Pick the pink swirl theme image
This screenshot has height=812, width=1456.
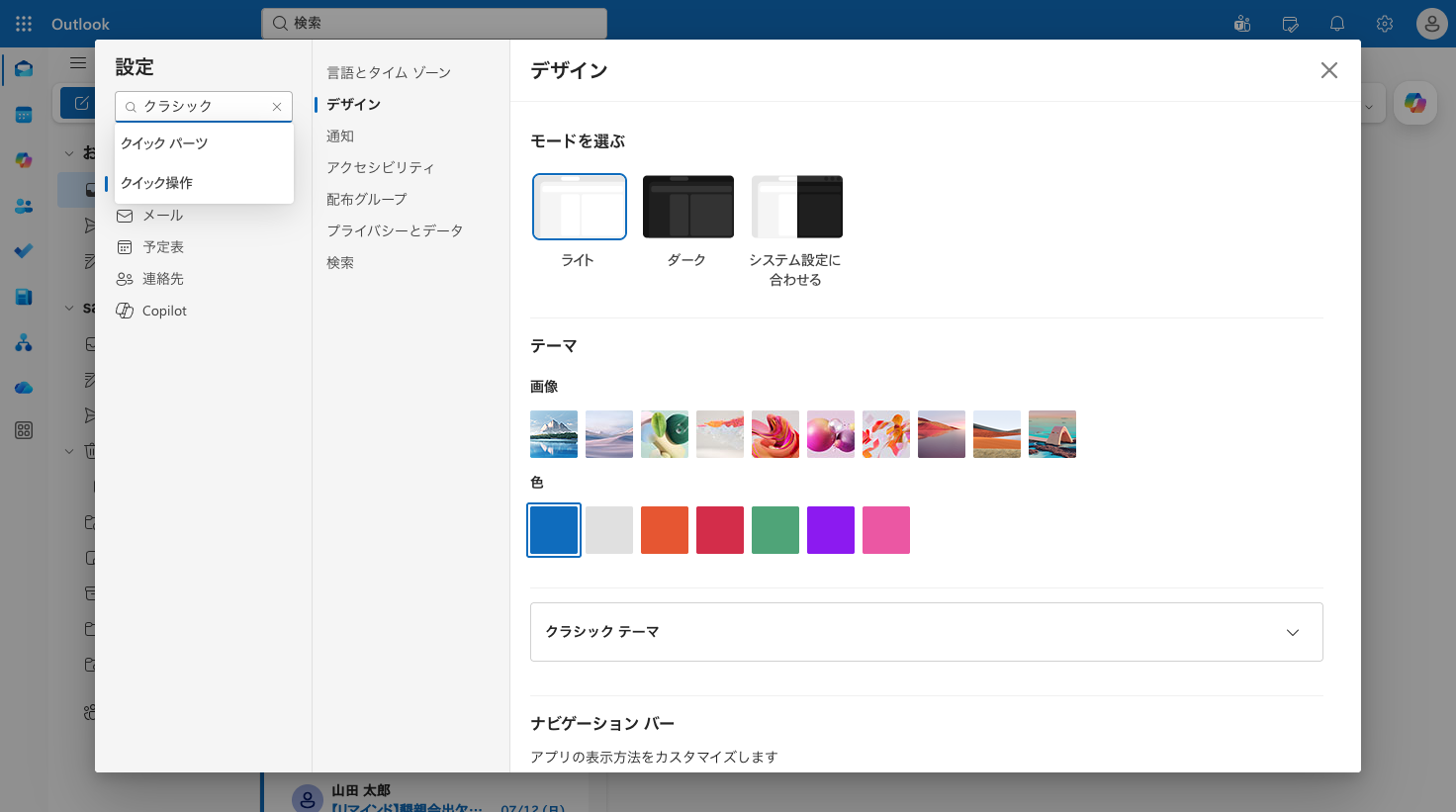pyautogui.click(x=775, y=434)
